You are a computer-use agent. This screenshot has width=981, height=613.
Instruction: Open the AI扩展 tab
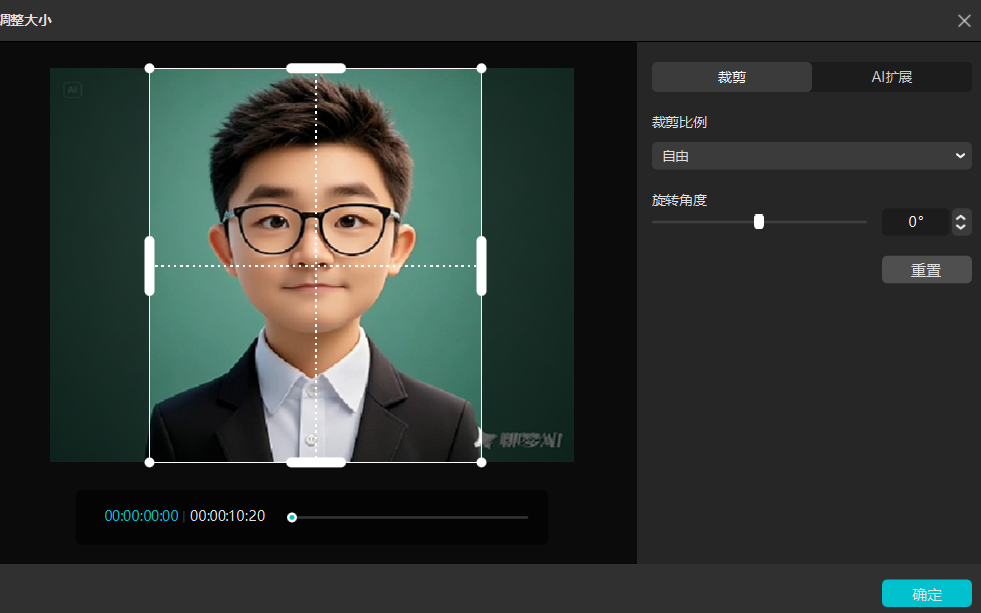891,77
